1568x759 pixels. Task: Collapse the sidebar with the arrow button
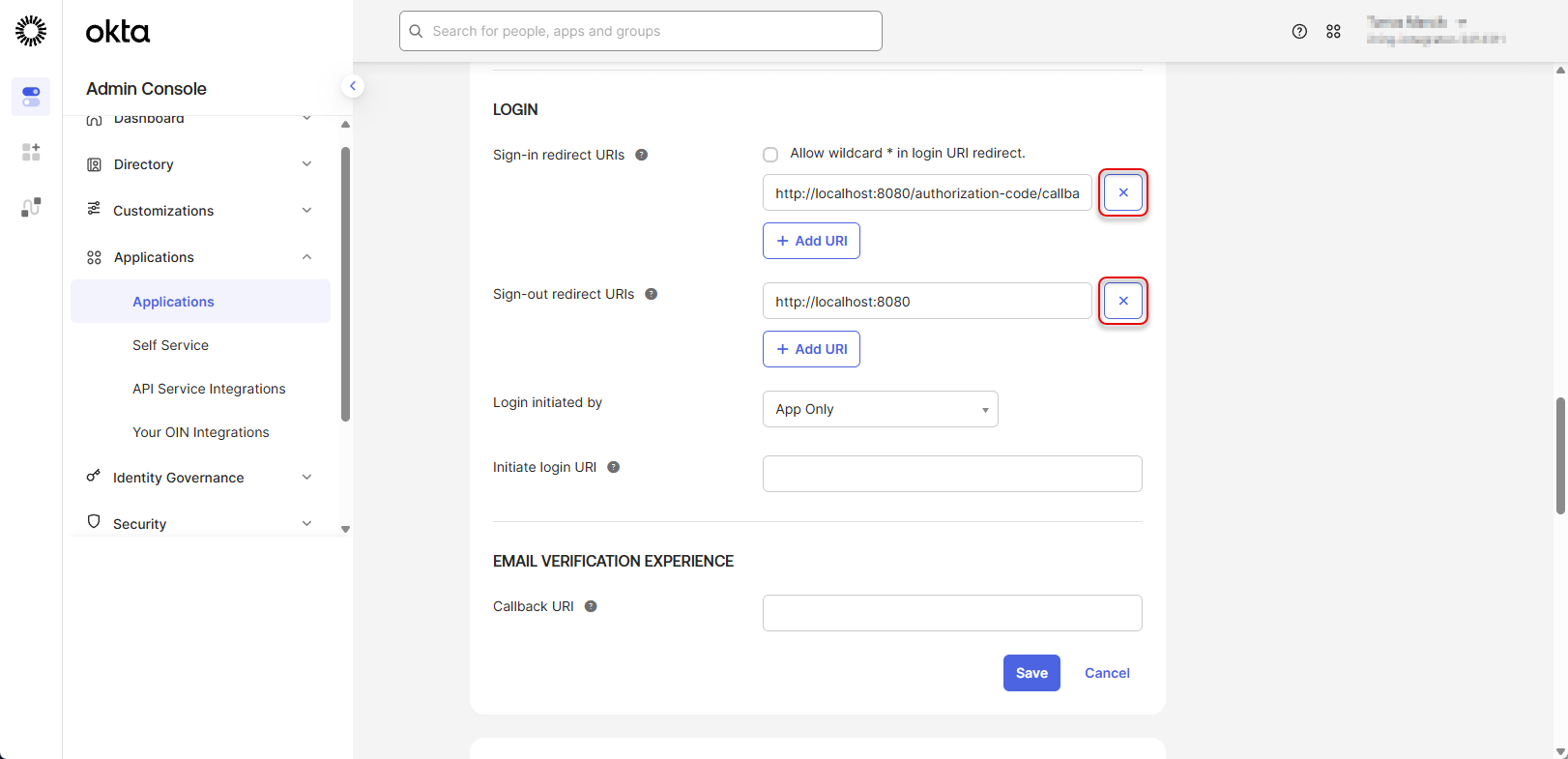(x=353, y=86)
